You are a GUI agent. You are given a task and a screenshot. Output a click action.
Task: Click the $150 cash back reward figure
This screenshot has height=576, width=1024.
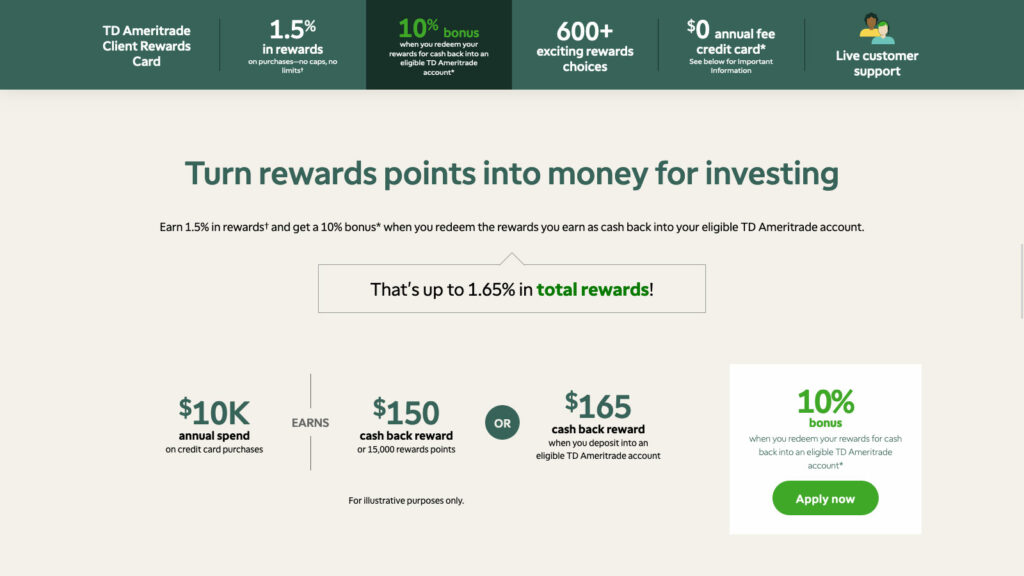click(406, 412)
